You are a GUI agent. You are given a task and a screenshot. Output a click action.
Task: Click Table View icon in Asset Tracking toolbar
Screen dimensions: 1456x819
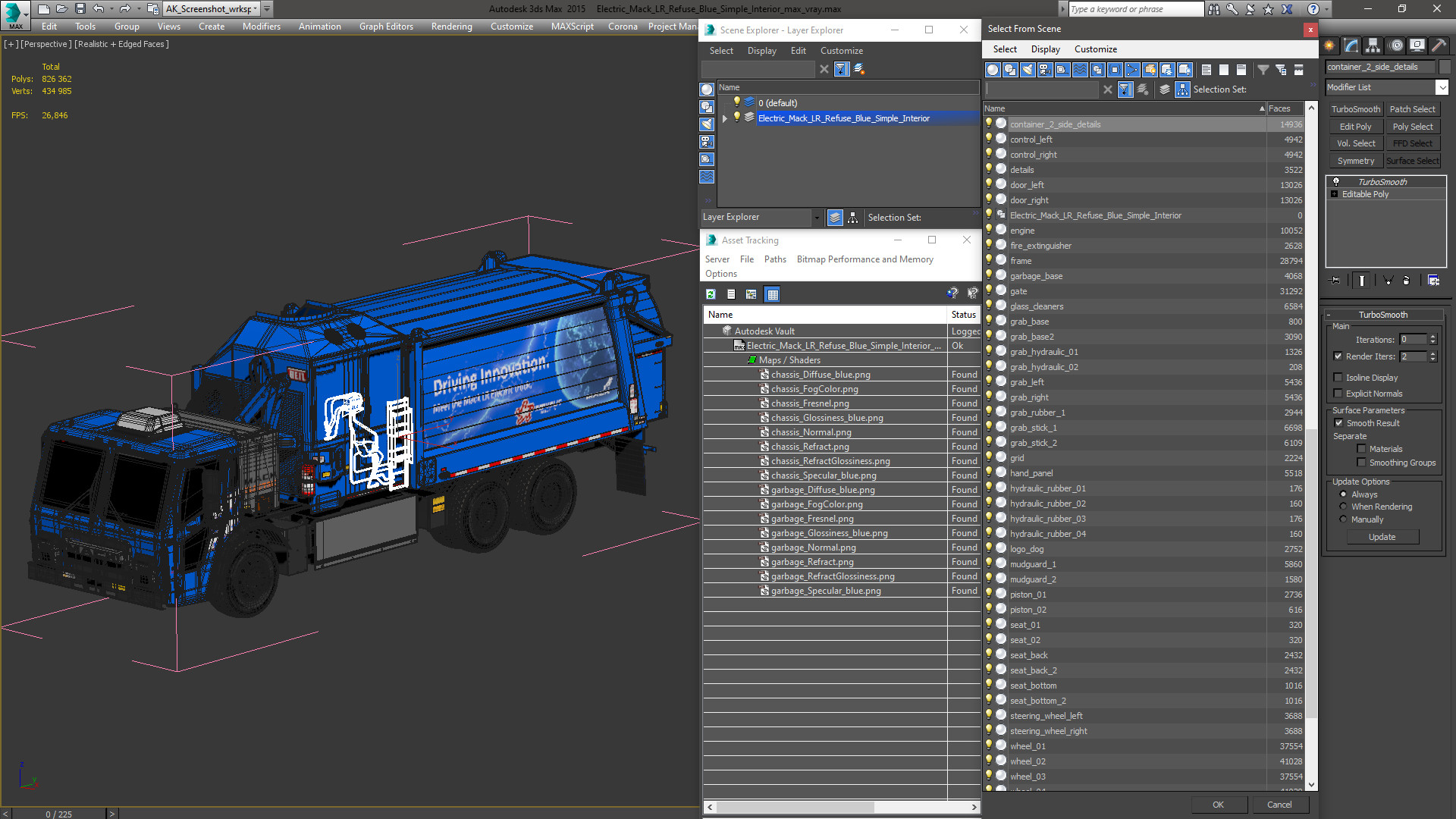click(772, 294)
